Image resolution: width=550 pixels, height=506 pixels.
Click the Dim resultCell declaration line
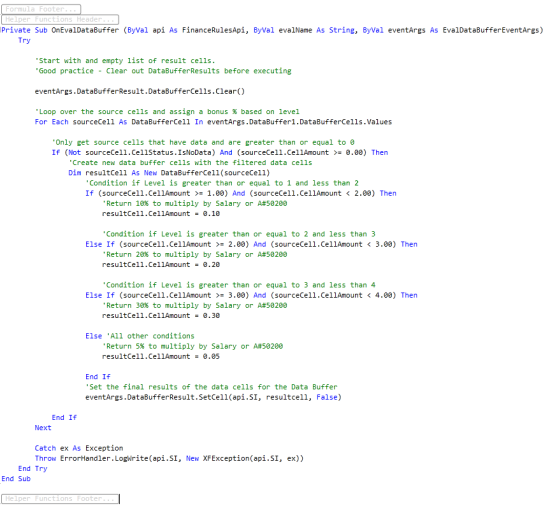point(169,173)
